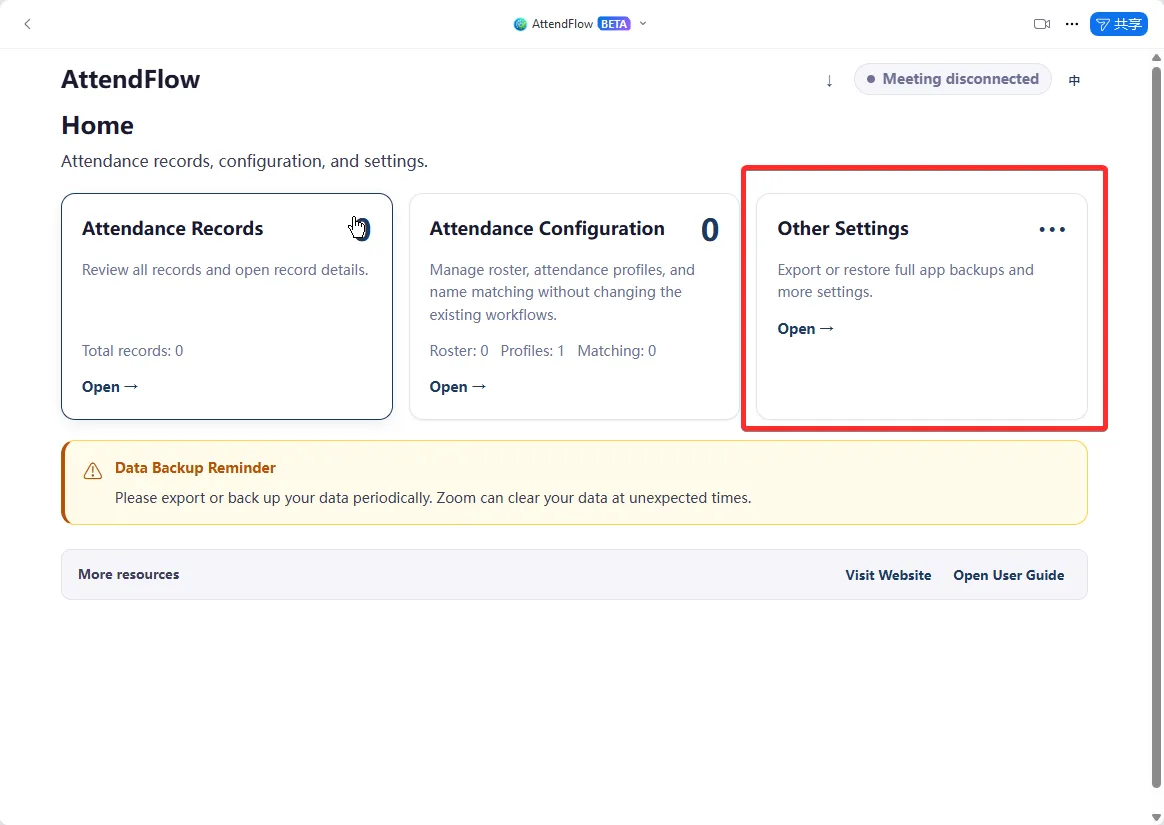Open the video camera icon
The height and width of the screenshot is (825, 1164).
tap(1042, 24)
